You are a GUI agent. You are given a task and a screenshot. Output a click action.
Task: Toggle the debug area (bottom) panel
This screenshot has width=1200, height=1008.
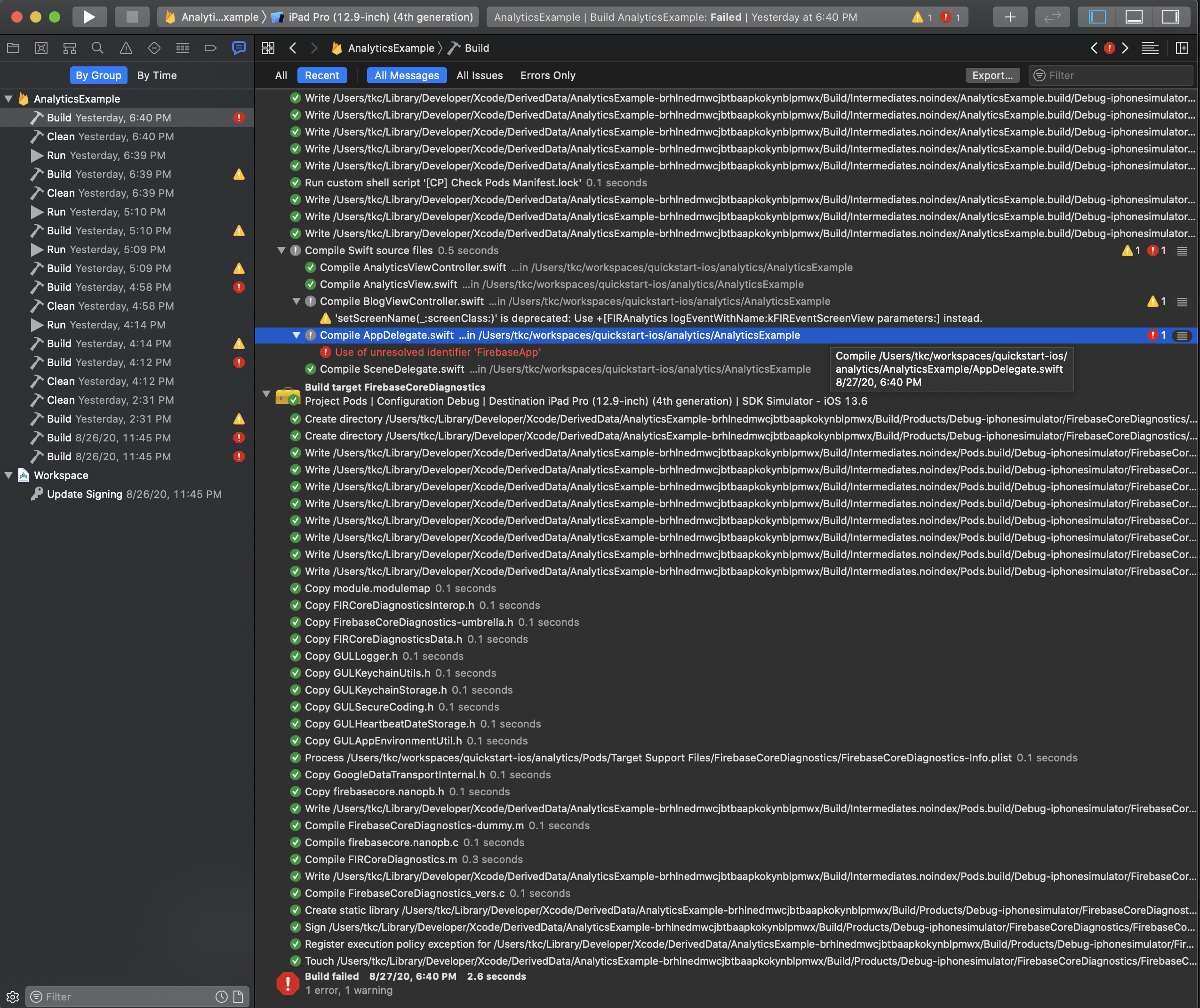click(1134, 17)
